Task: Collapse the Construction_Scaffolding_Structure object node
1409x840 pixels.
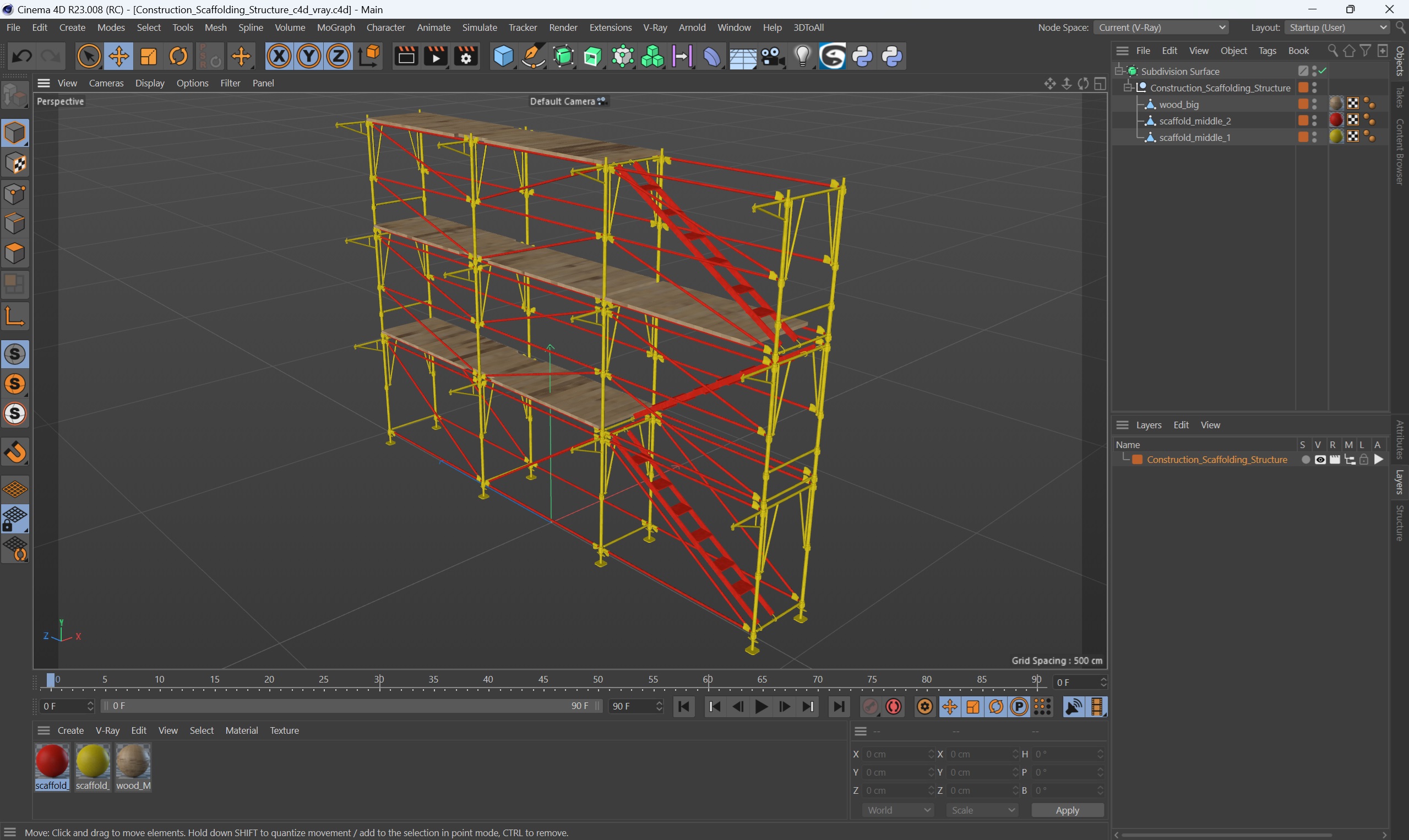Action: [1128, 87]
